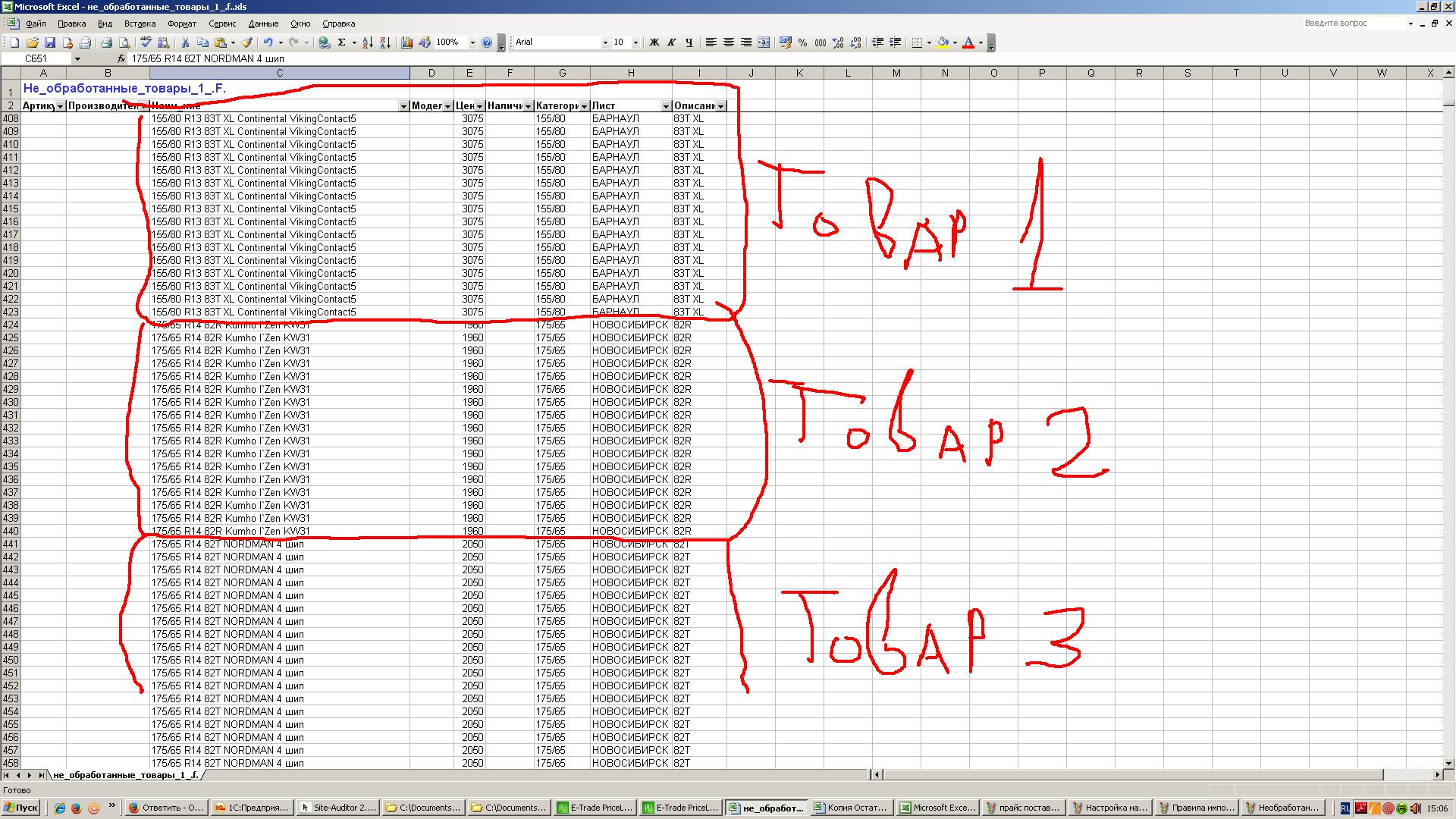
Task: Copy selection with the toolbar Copy icon
Action: (202, 42)
